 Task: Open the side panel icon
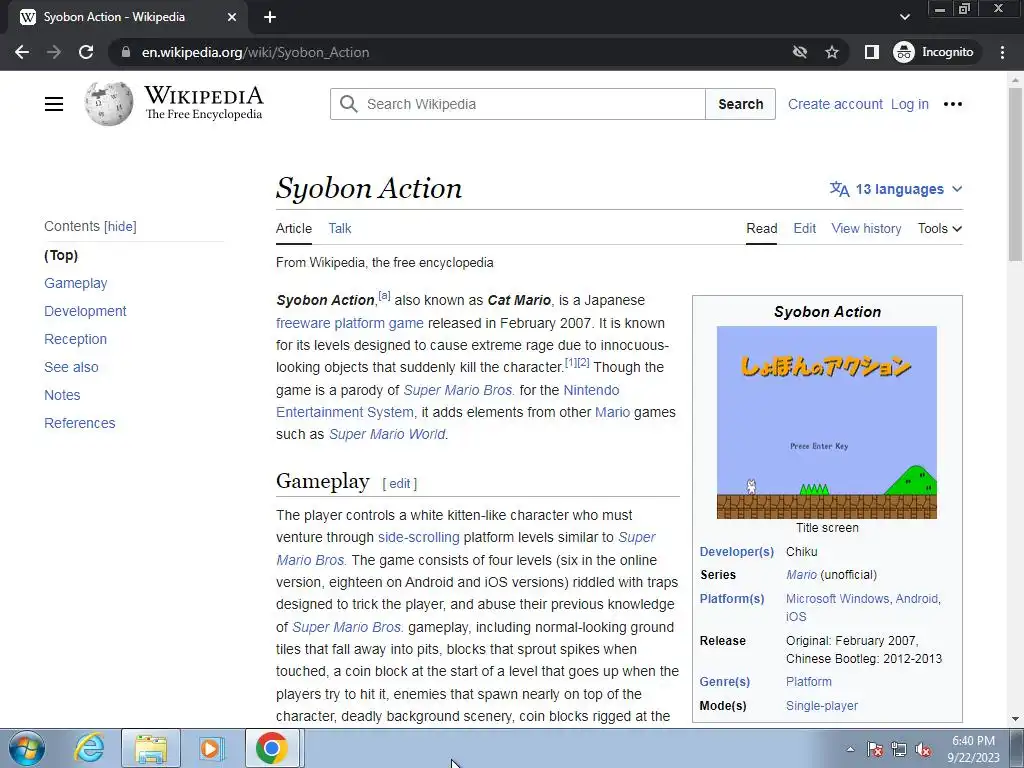tap(871, 52)
